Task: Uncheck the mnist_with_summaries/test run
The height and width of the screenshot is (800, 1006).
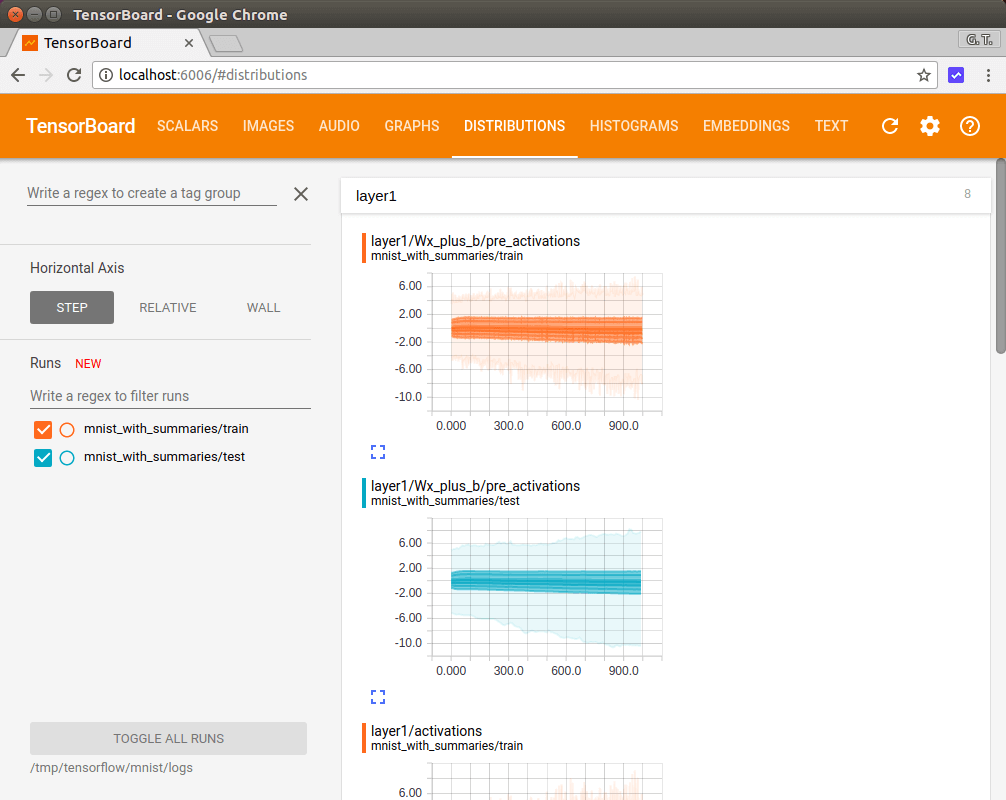Action: (43, 458)
